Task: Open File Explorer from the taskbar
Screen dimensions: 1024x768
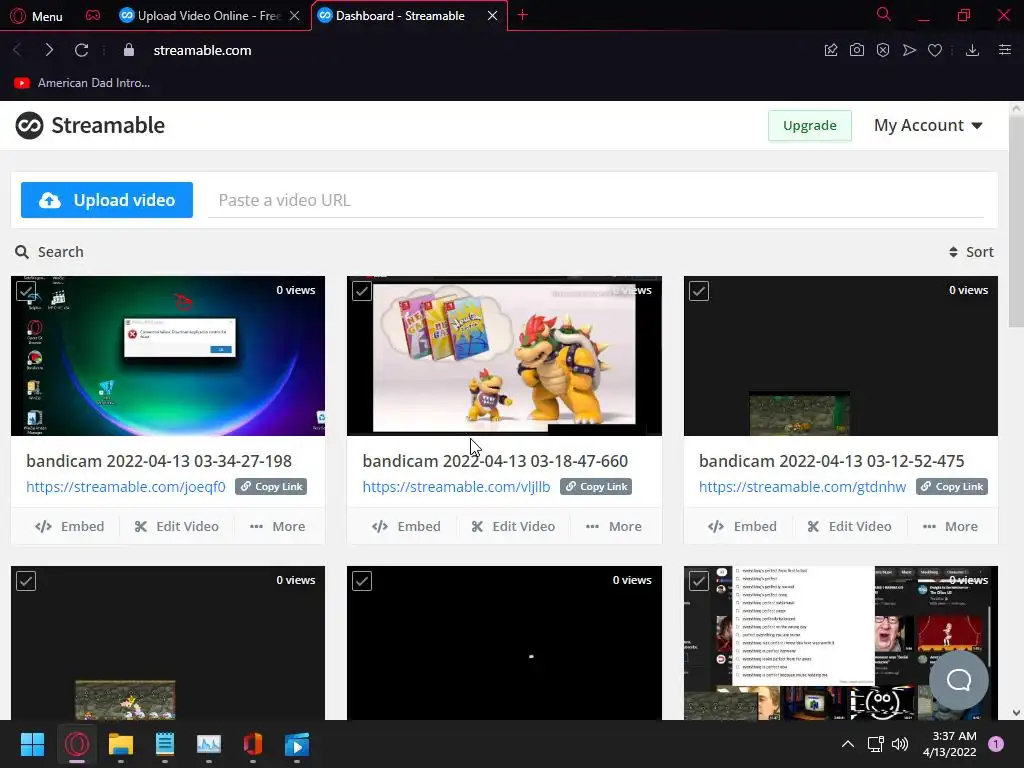Action: click(121, 744)
